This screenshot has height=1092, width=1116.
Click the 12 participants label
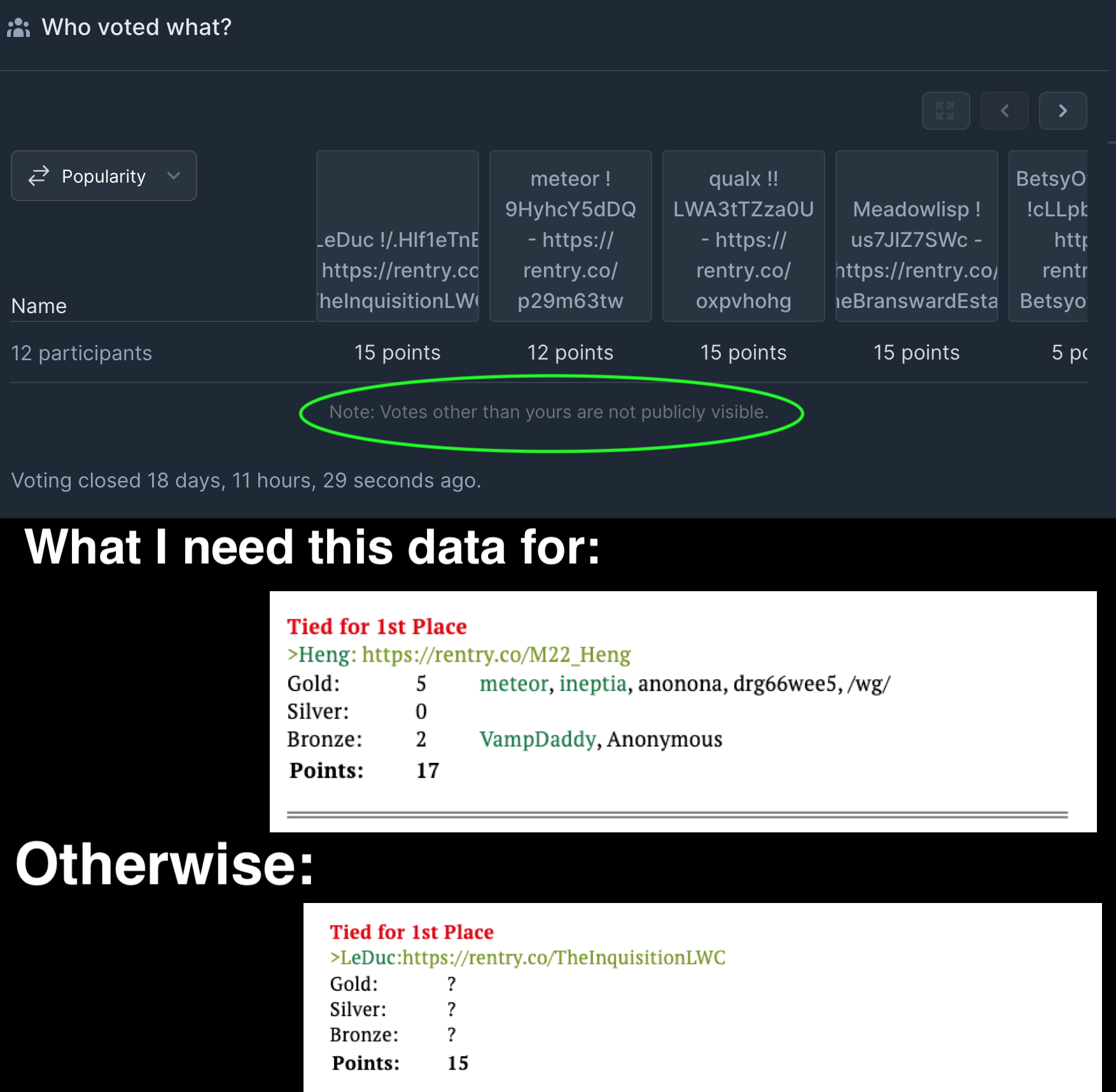(x=81, y=353)
